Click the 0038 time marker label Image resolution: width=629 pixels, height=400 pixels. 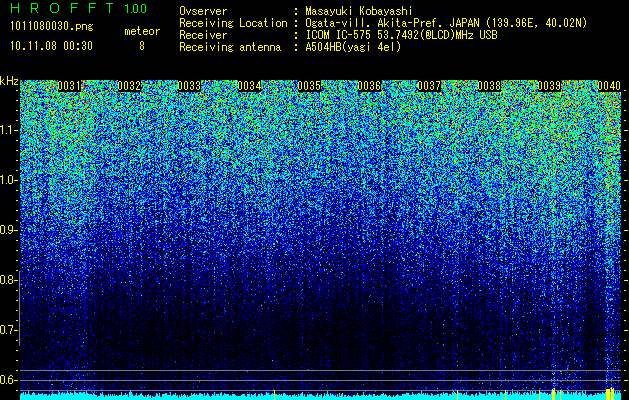(x=489, y=86)
